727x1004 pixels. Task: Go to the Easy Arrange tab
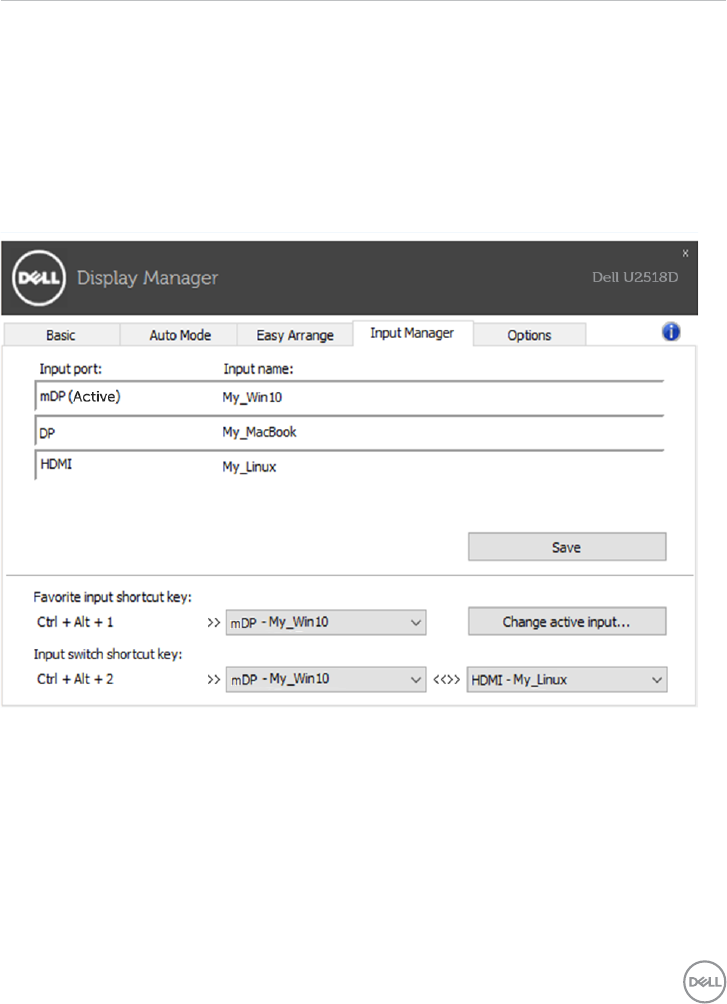coord(295,335)
